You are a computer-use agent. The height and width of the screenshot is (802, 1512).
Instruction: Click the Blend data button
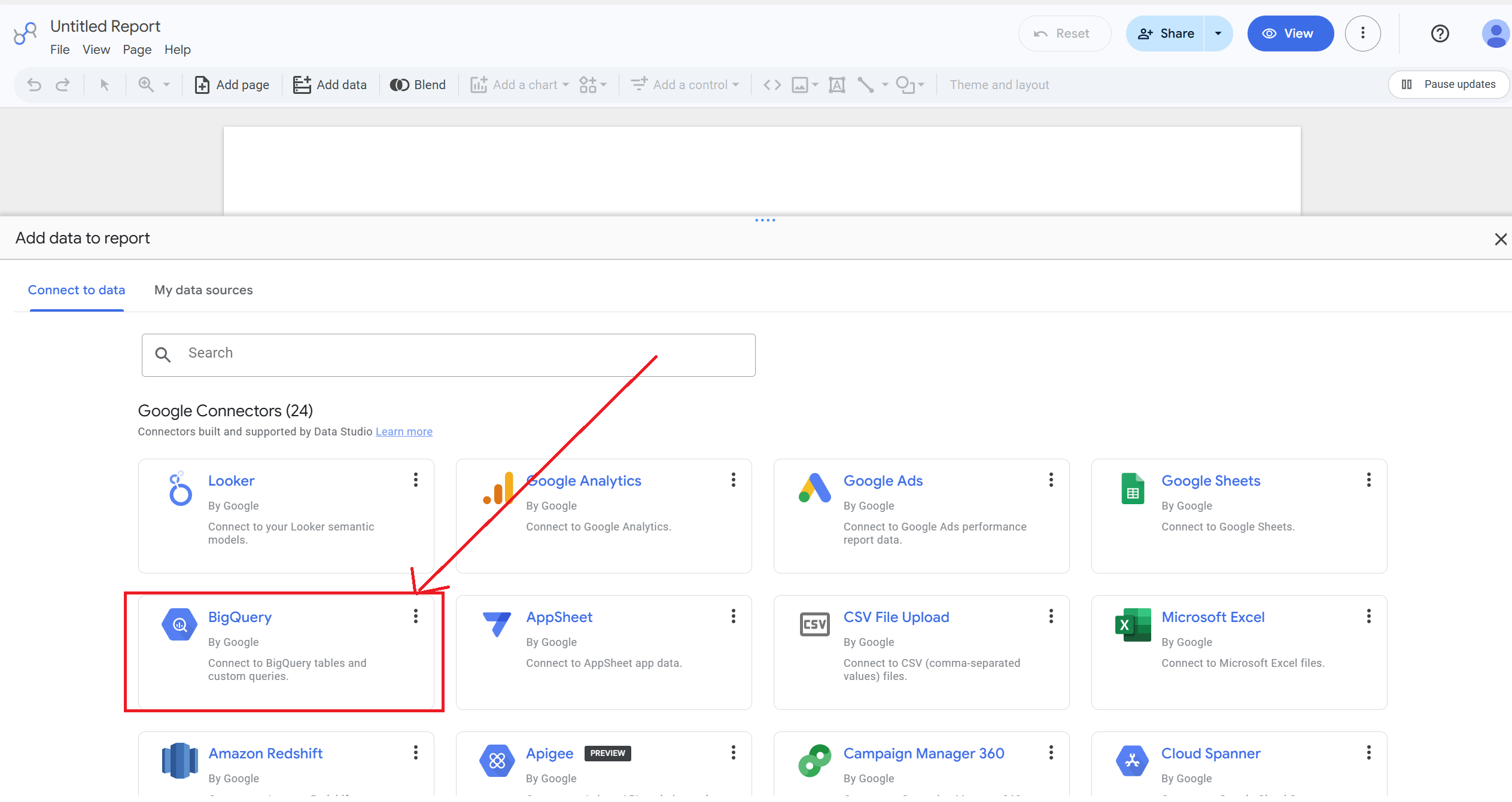click(x=418, y=85)
